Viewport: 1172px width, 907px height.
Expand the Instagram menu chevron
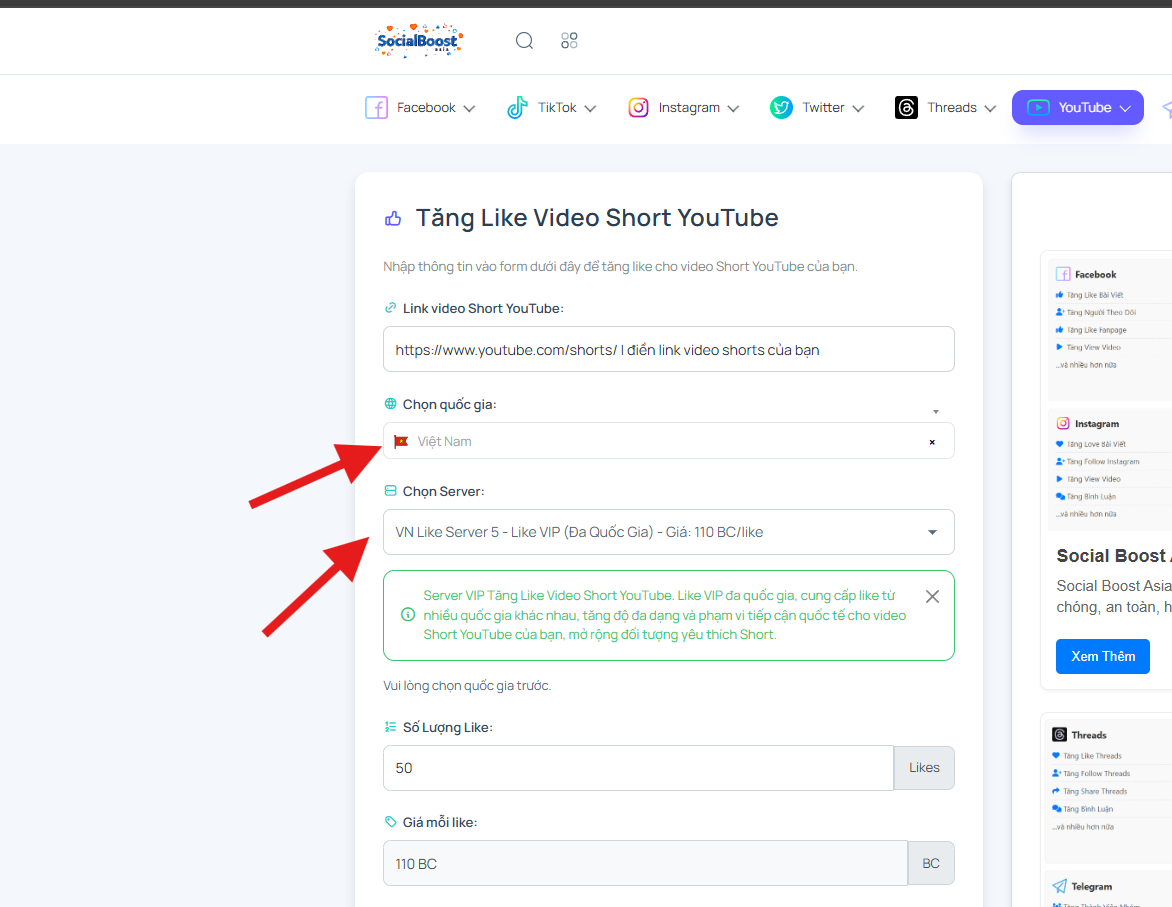tap(733, 108)
